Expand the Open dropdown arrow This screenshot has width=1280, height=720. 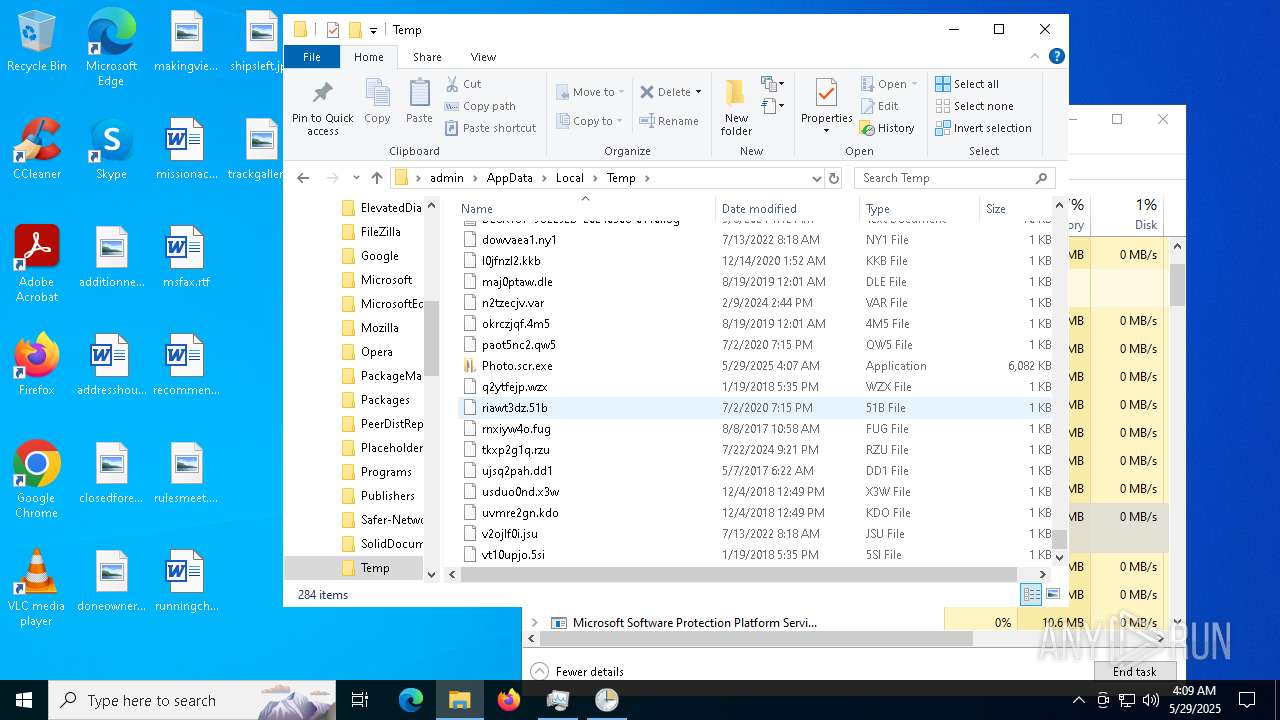[914, 84]
